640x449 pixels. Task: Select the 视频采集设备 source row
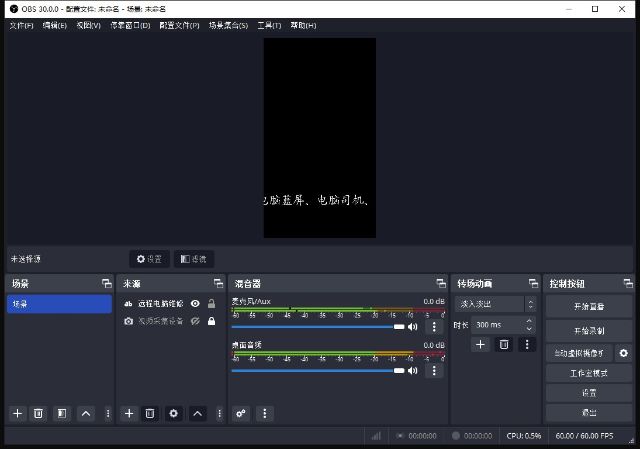tap(170, 321)
